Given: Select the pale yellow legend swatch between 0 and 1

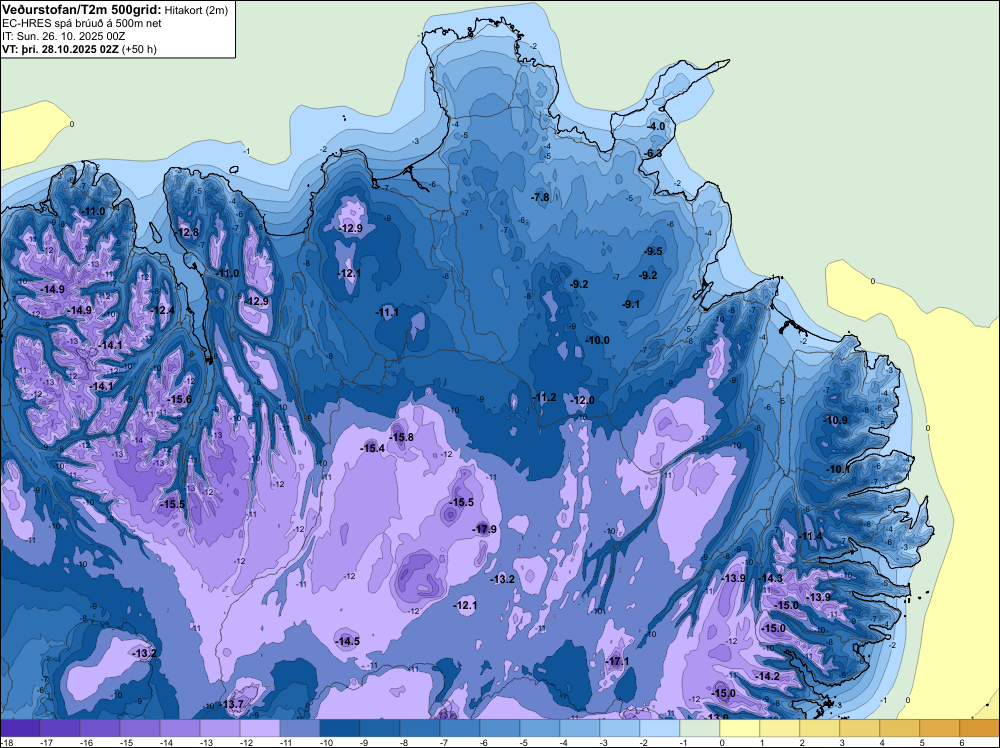Looking at the screenshot, I should pyautogui.click(x=740, y=728).
